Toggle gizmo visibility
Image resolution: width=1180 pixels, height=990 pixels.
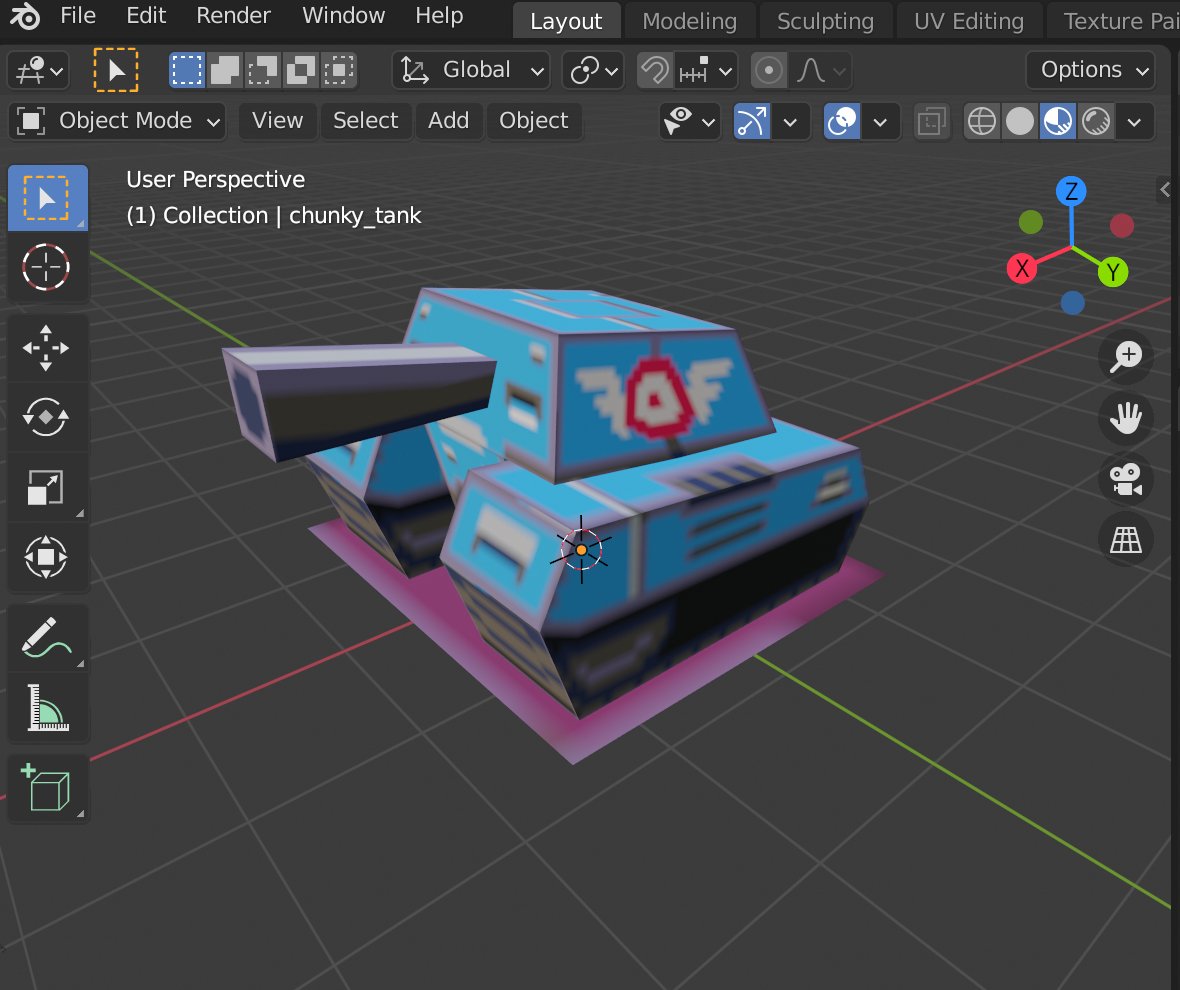(752, 121)
